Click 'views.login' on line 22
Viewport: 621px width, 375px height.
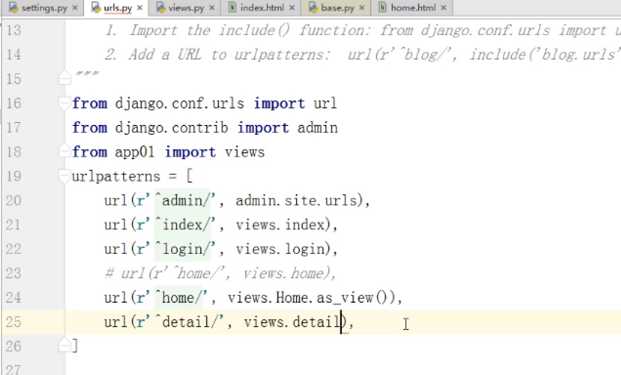280,249
